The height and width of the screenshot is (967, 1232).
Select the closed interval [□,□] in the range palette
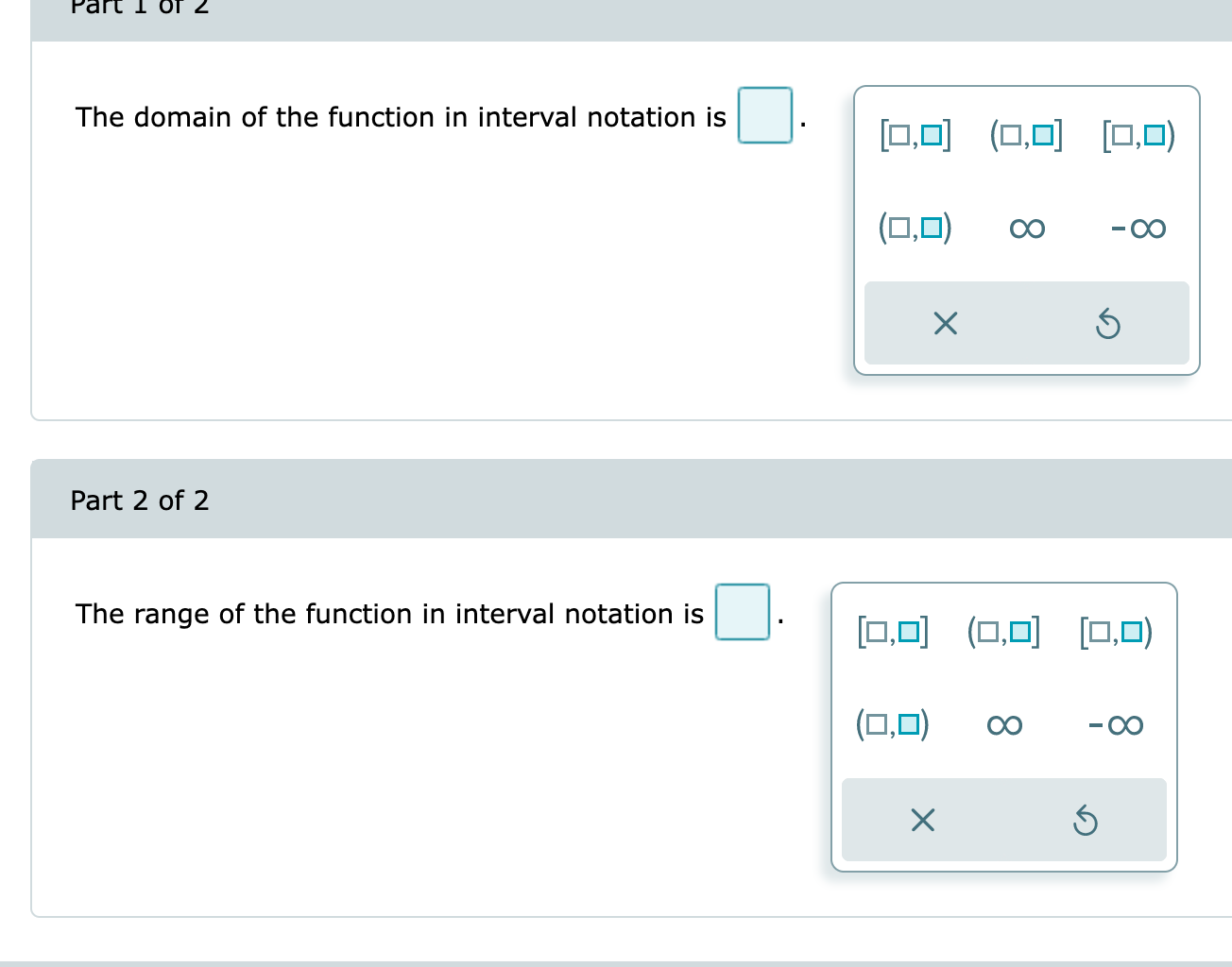pos(893,631)
